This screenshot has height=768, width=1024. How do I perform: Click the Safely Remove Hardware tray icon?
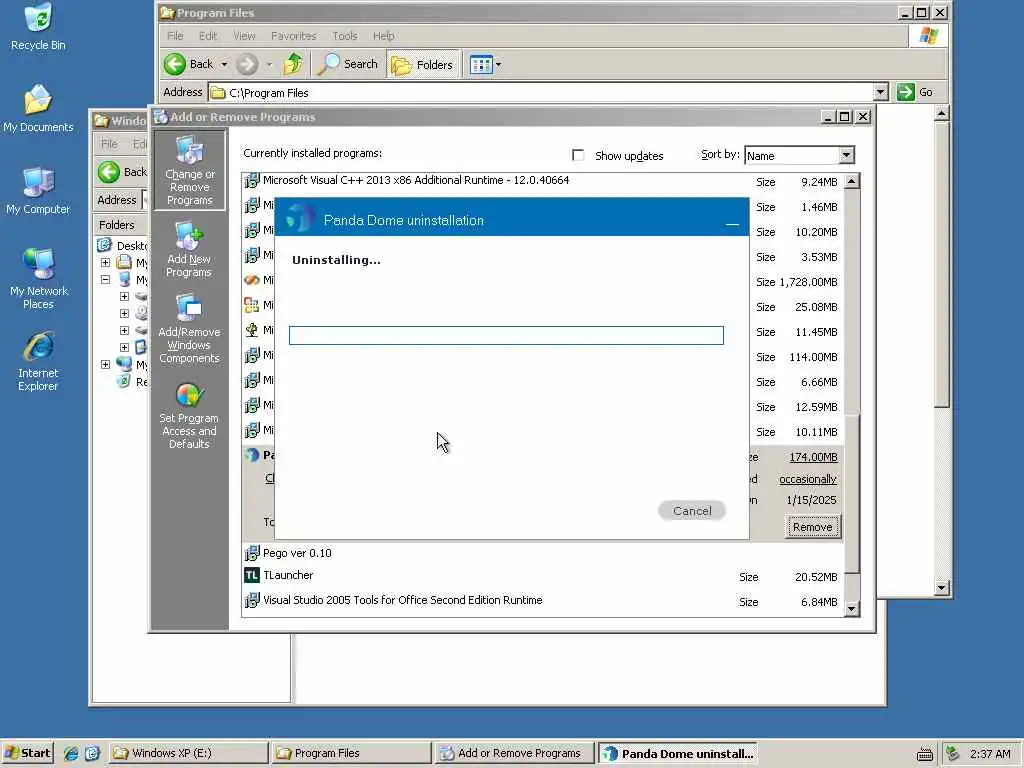953,753
